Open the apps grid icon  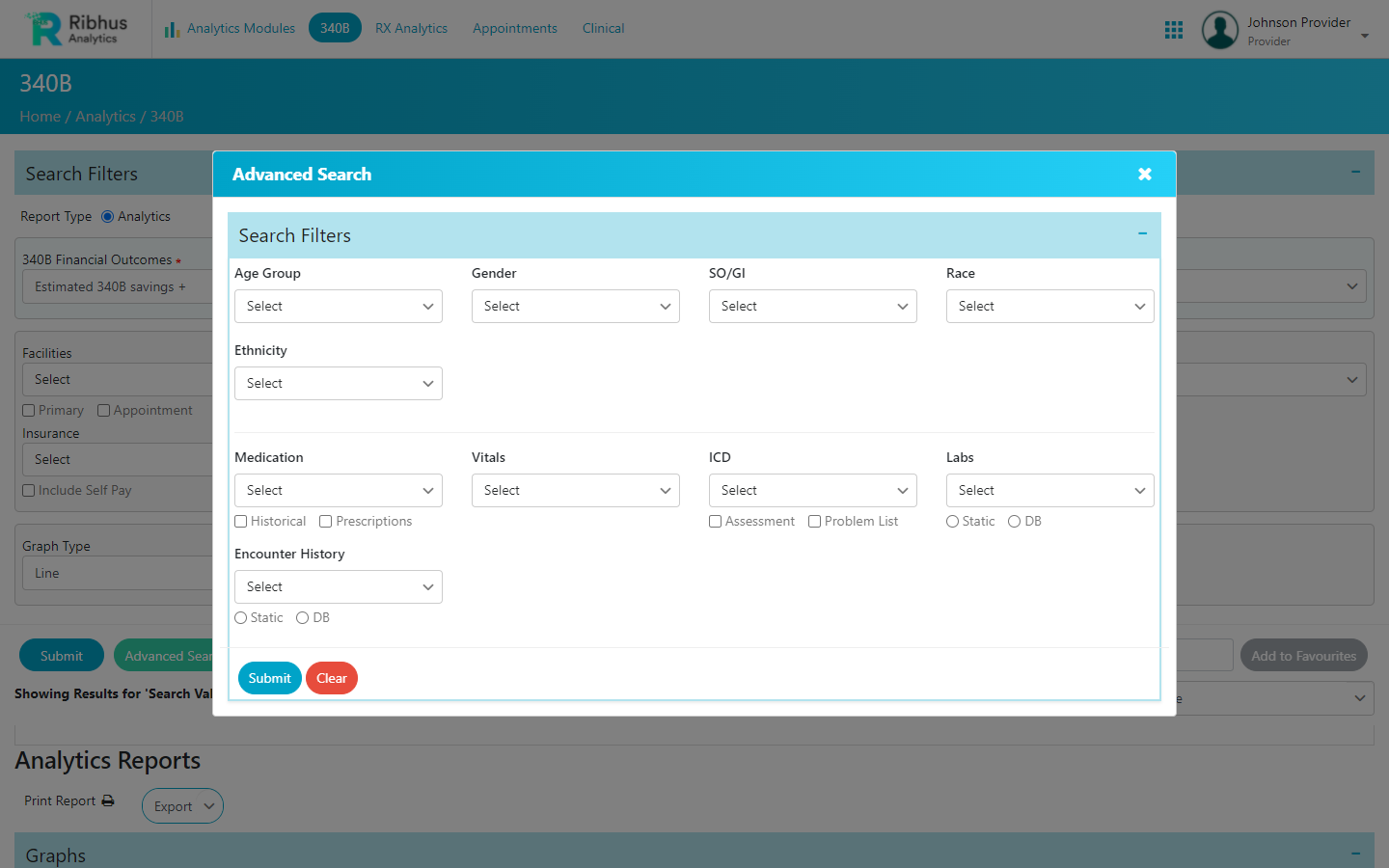point(1173,30)
